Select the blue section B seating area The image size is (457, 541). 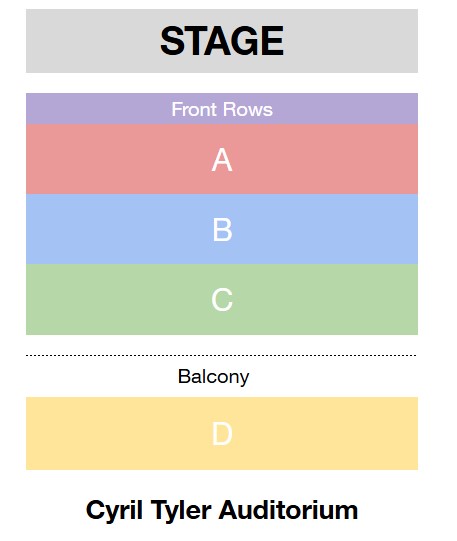click(222, 229)
